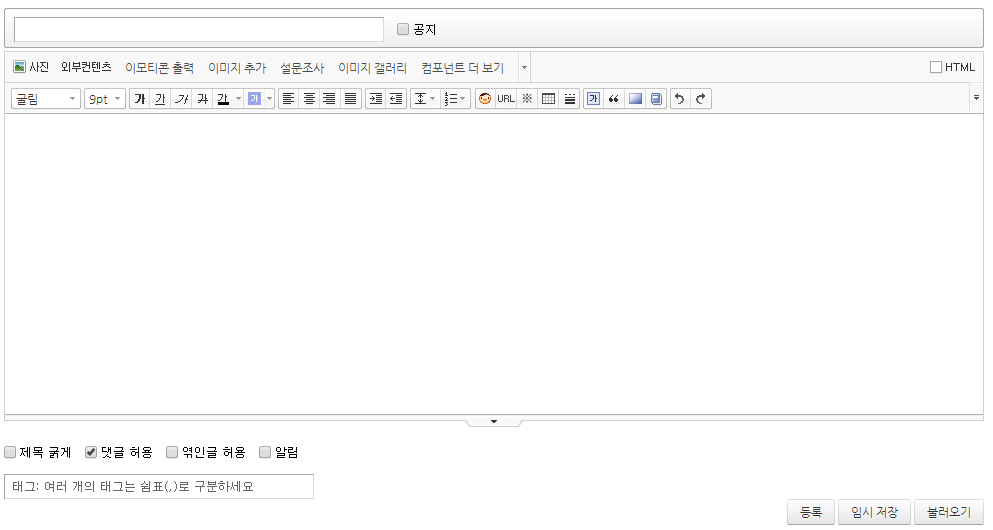The width and height of the screenshot is (993, 530).
Task: Open the 9pt font size dropdown
Action: (x=105, y=99)
